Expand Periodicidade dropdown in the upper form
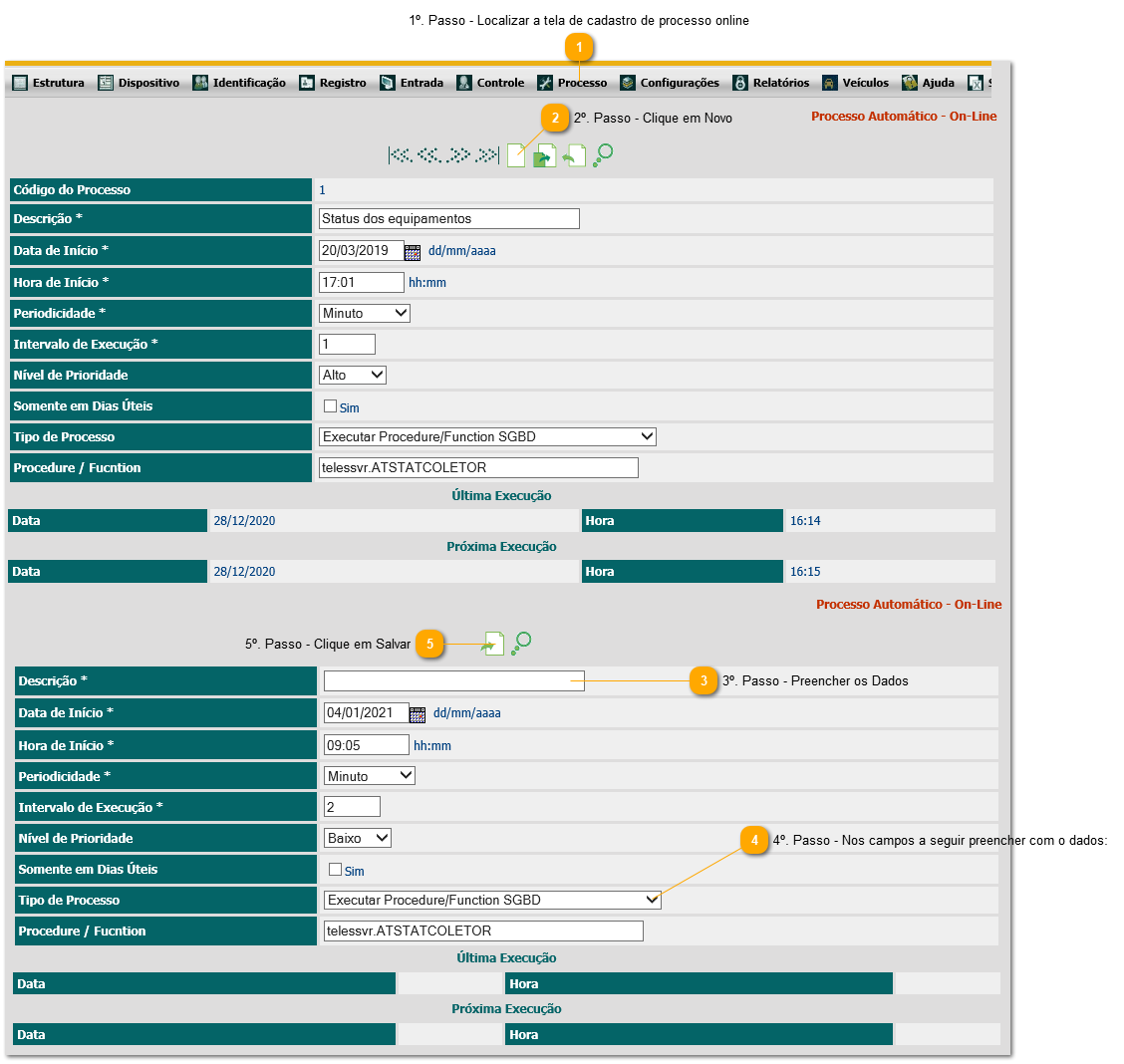The image size is (1124, 1064). click(364, 313)
